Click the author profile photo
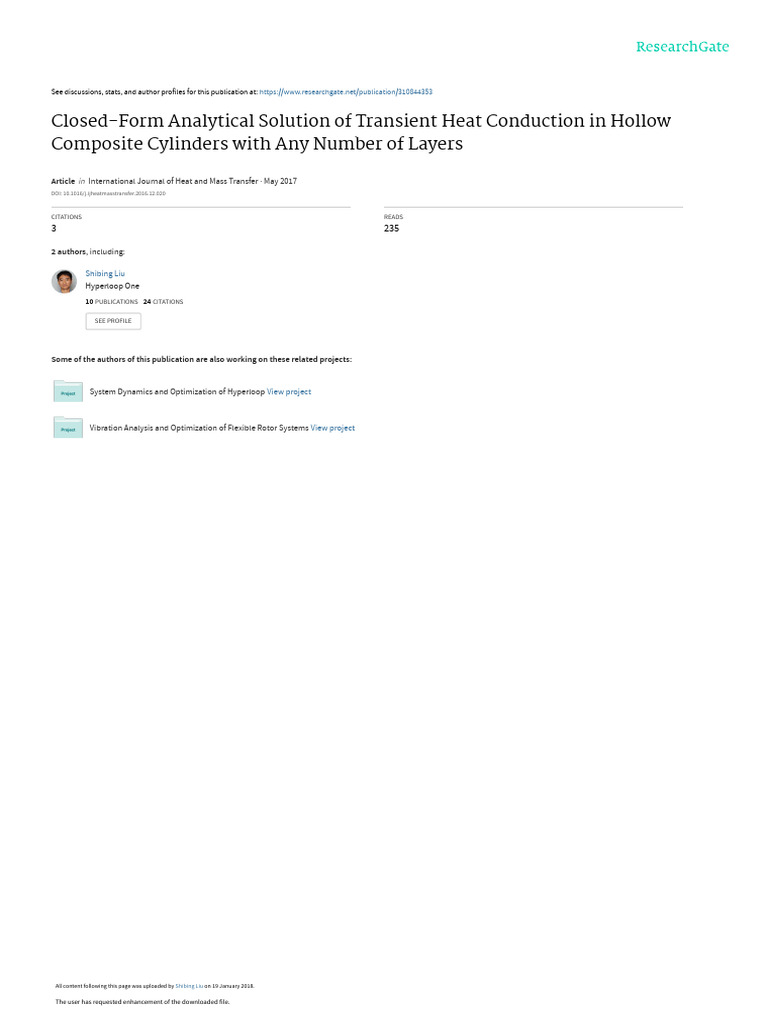The height and width of the screenshot is (1024, 768). (64, 281)
